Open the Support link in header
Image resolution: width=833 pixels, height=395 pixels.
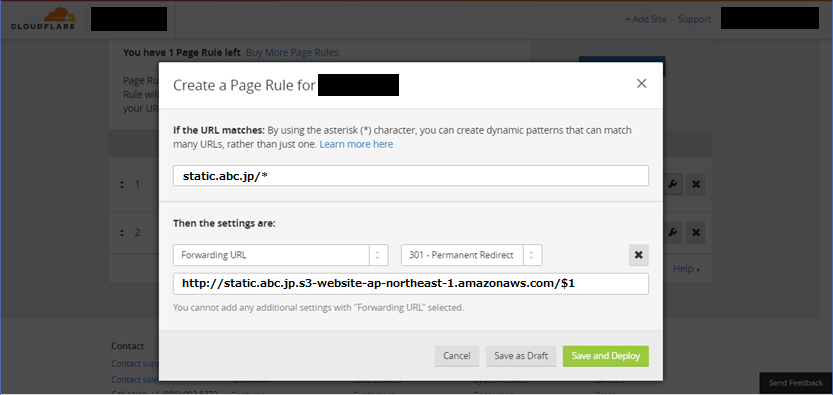[694, 19]
